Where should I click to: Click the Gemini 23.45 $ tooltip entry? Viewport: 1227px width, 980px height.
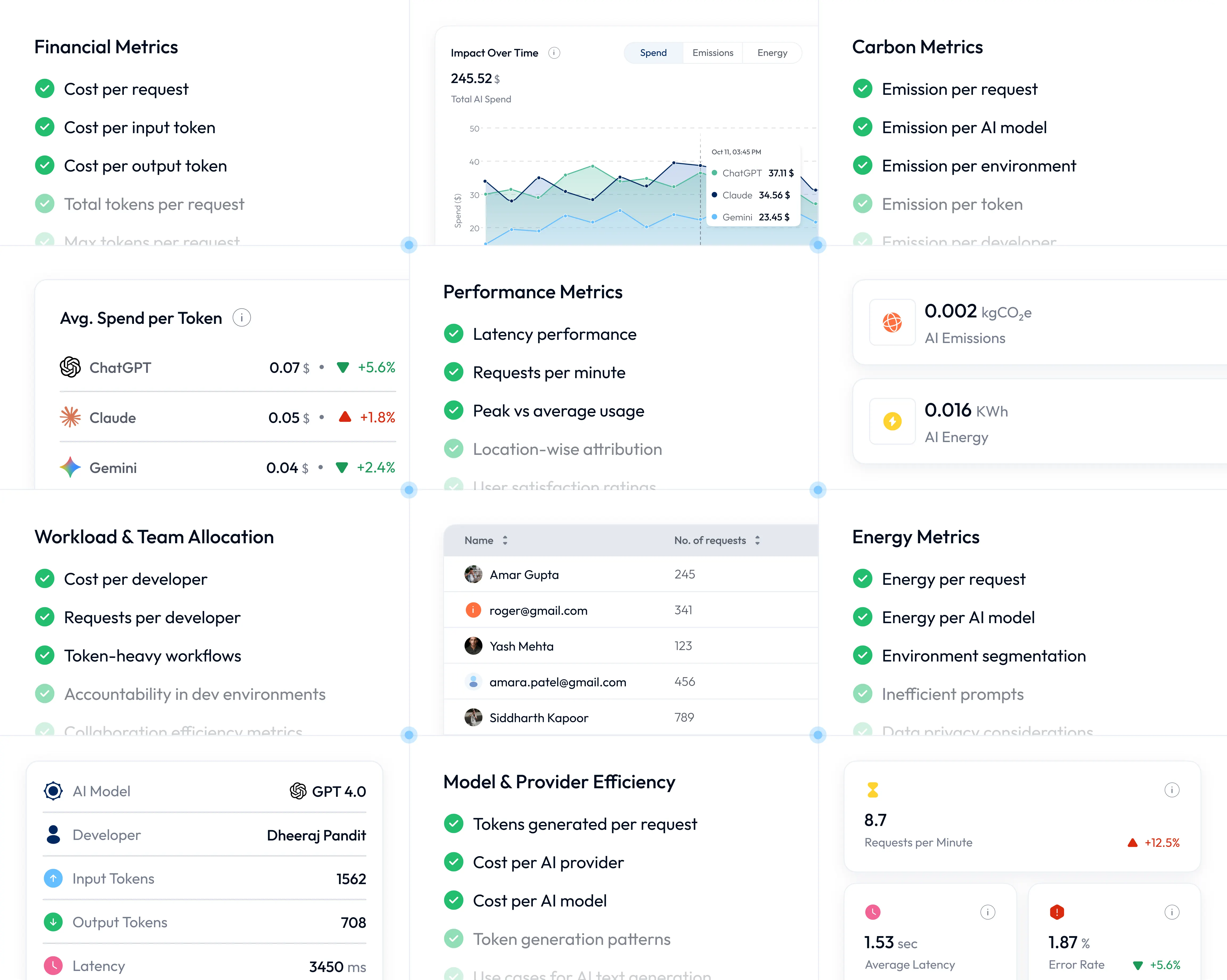[x=751, y=217]
